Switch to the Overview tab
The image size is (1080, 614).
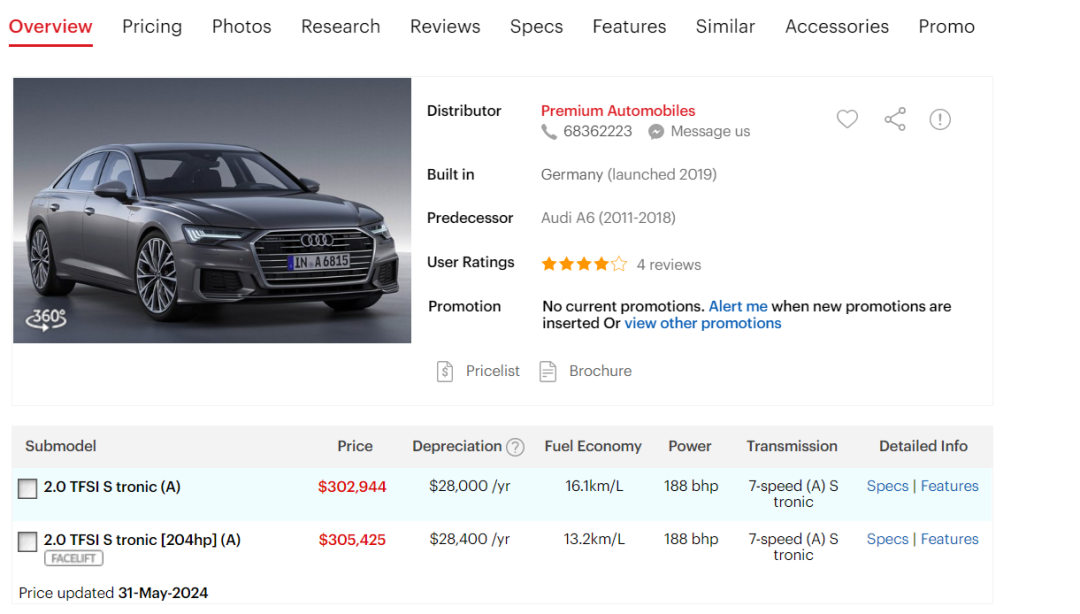(x=50, y=27)
